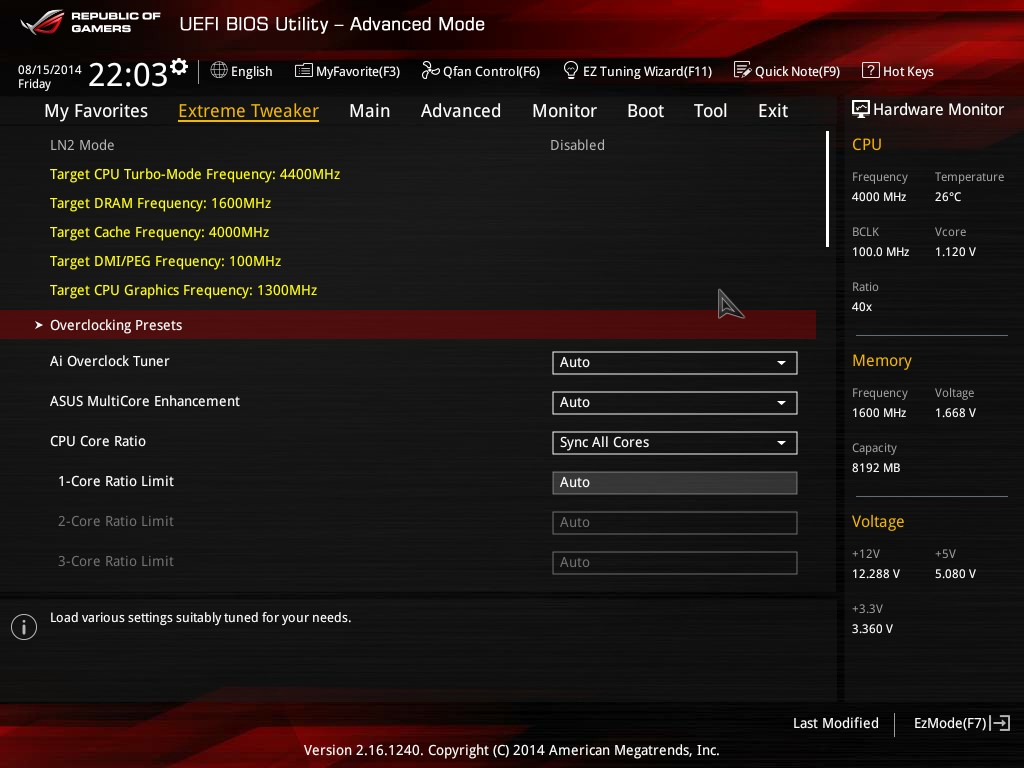Click the Memory Capacity 8192 MB value
This screenshot has height=768, width=1024.
(875, 468)
